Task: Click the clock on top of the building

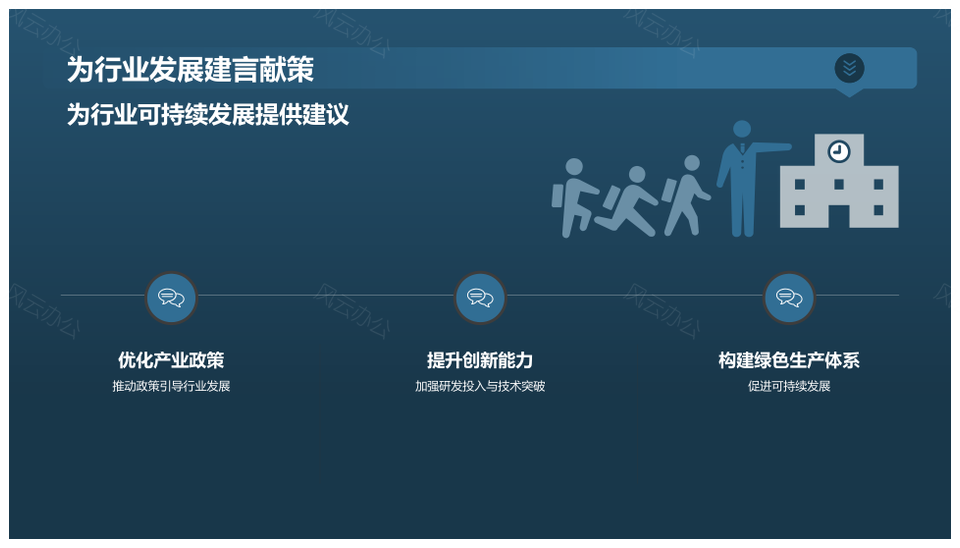Action: [x=839, y=151]
